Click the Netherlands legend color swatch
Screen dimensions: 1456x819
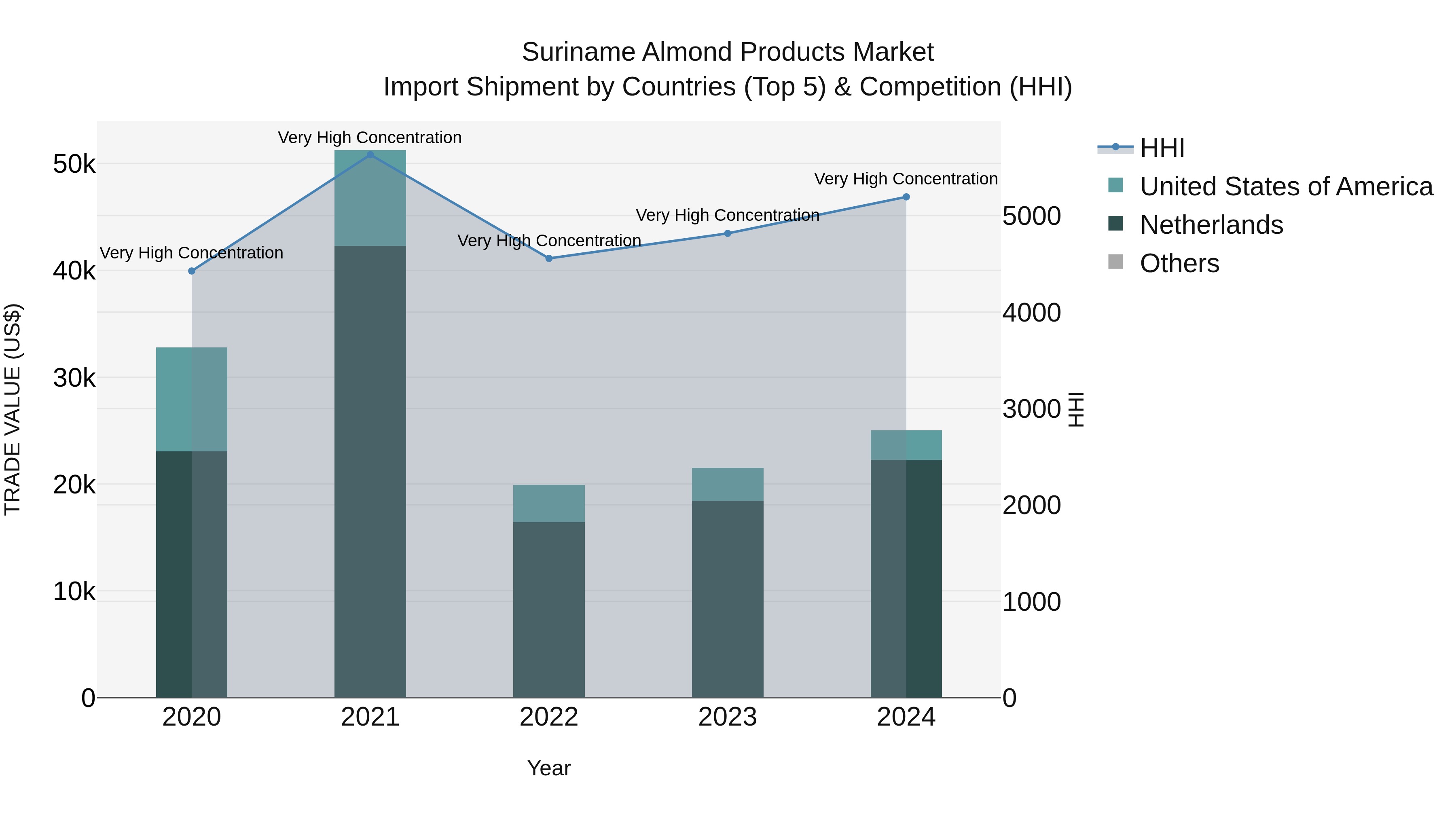(1115, 223)
